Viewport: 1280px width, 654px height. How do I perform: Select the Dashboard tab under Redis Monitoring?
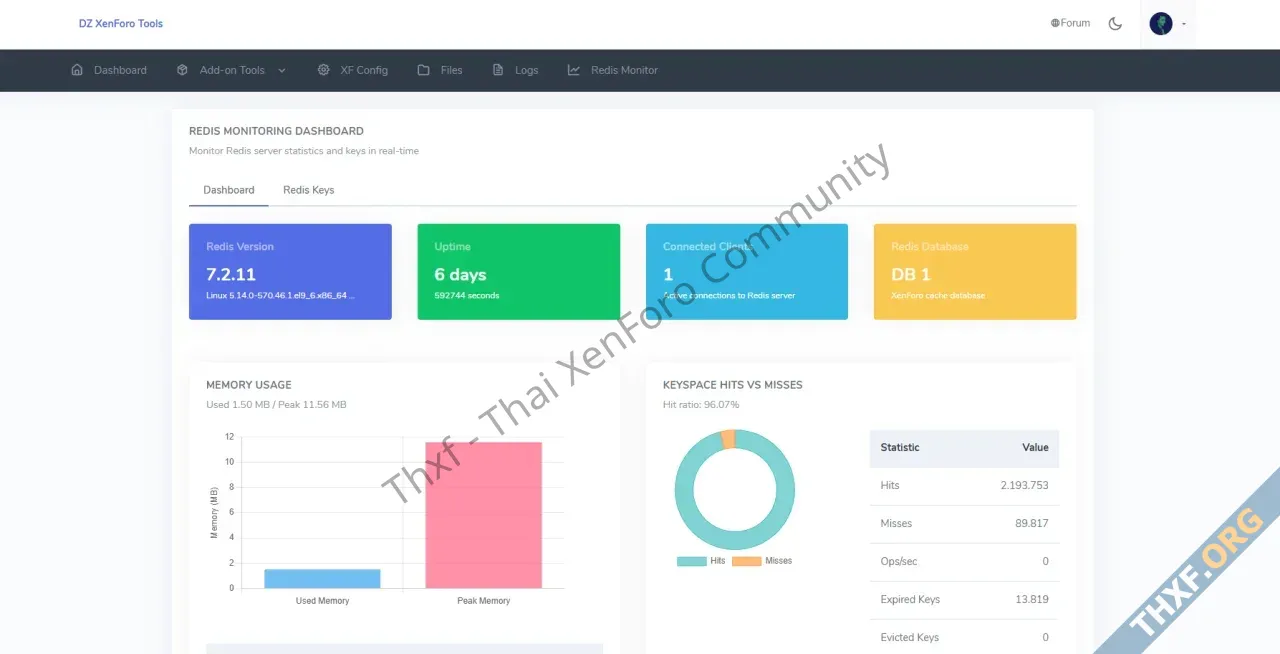[228, 190]
